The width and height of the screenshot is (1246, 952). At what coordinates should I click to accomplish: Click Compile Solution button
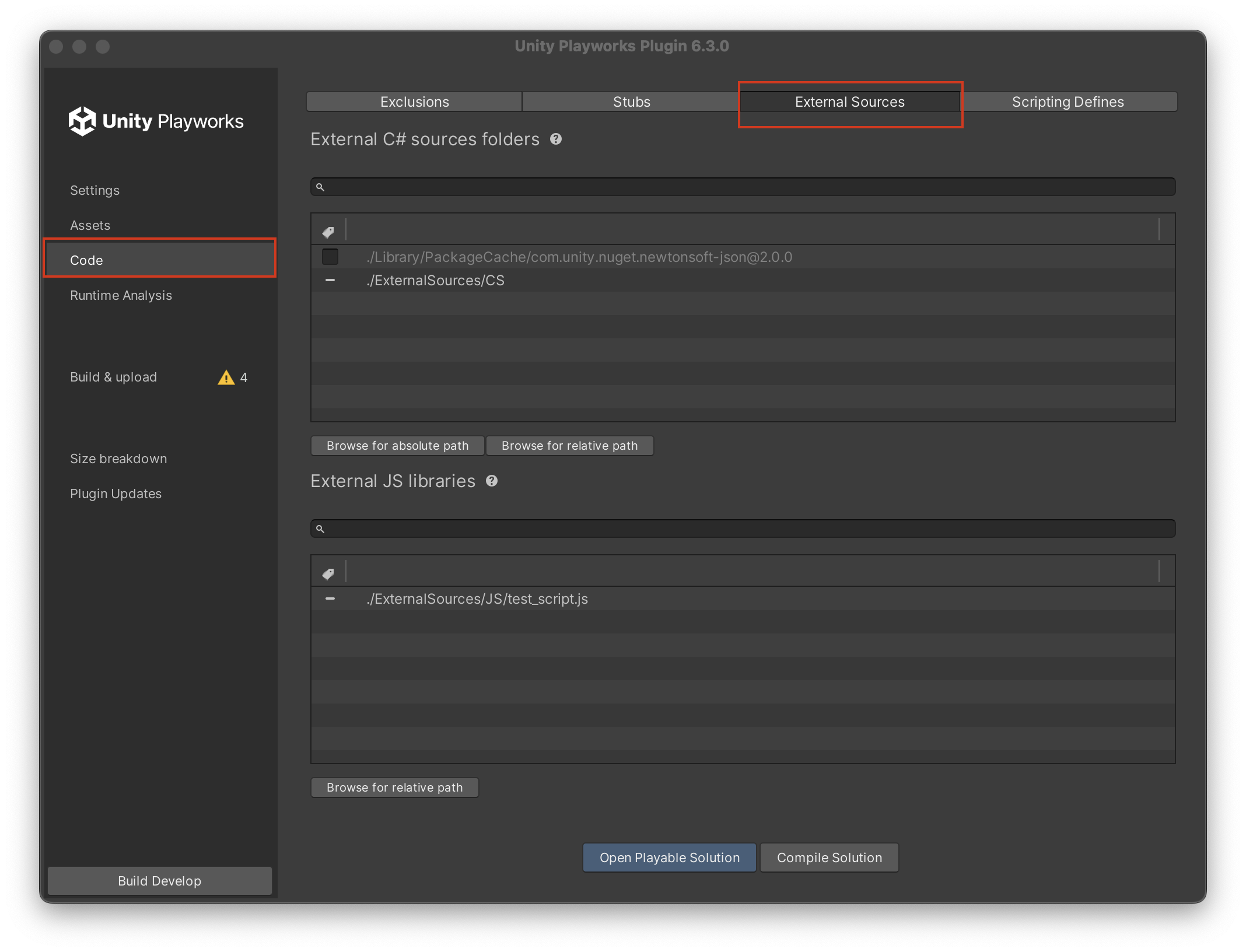click(x=829, y=857)
